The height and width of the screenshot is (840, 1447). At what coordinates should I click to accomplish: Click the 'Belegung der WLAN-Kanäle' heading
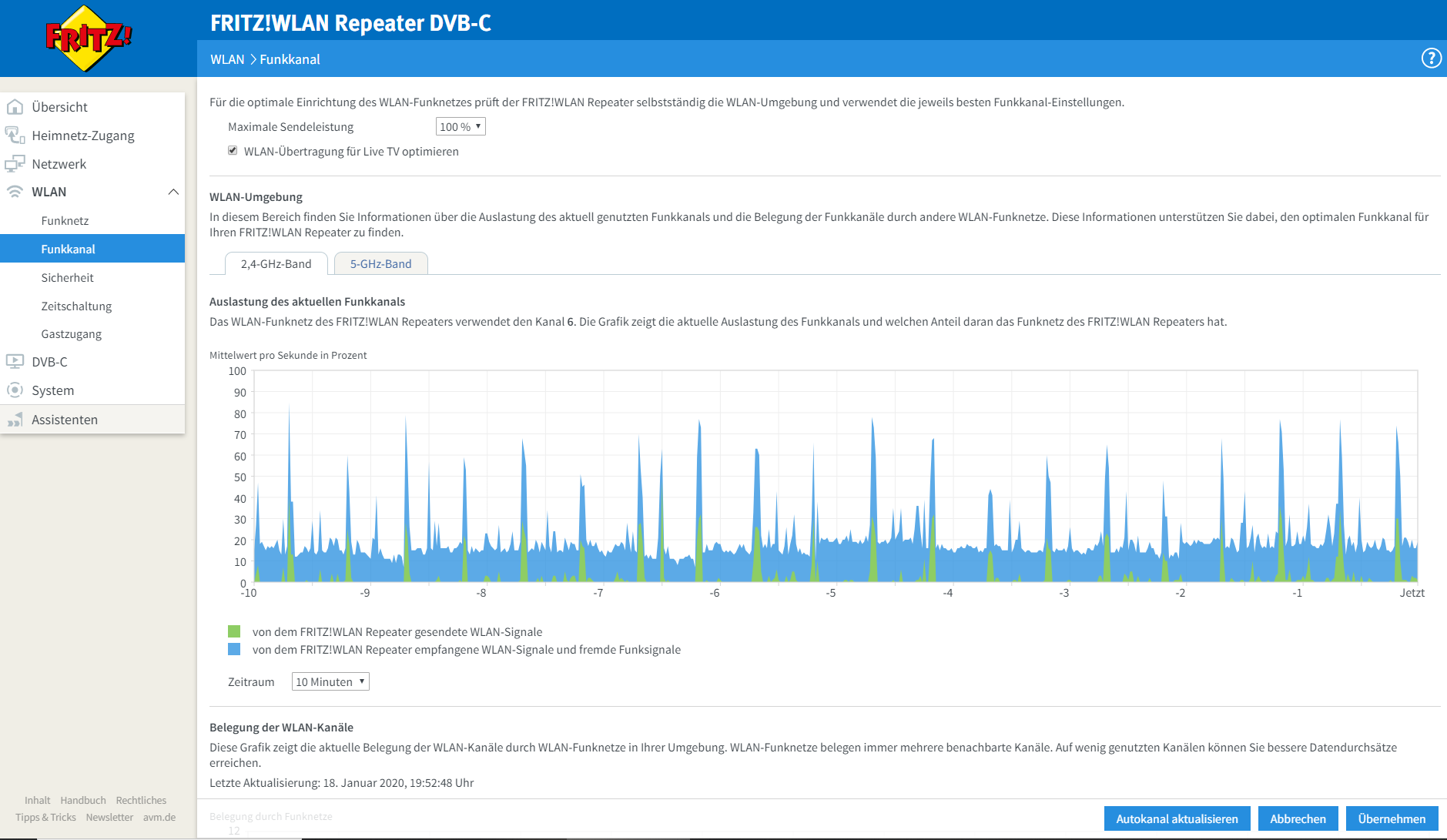[x=281, y=727]
